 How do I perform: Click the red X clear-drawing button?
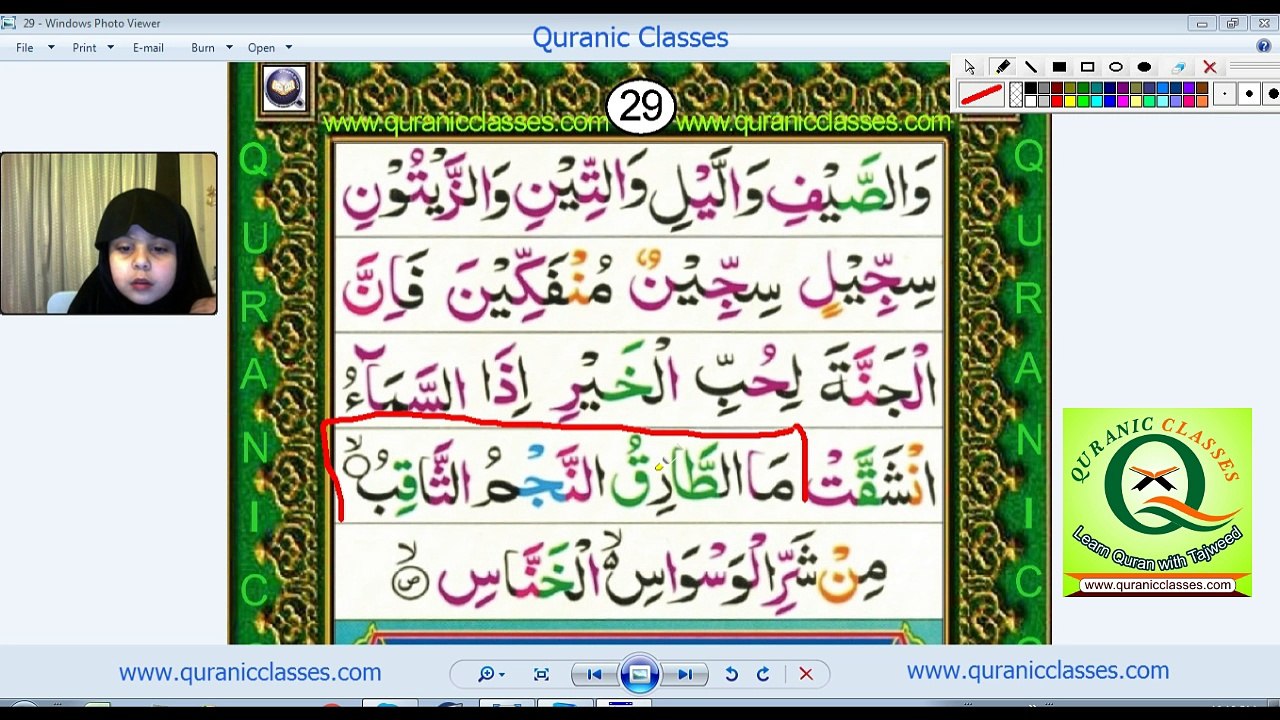point(1210,67)
